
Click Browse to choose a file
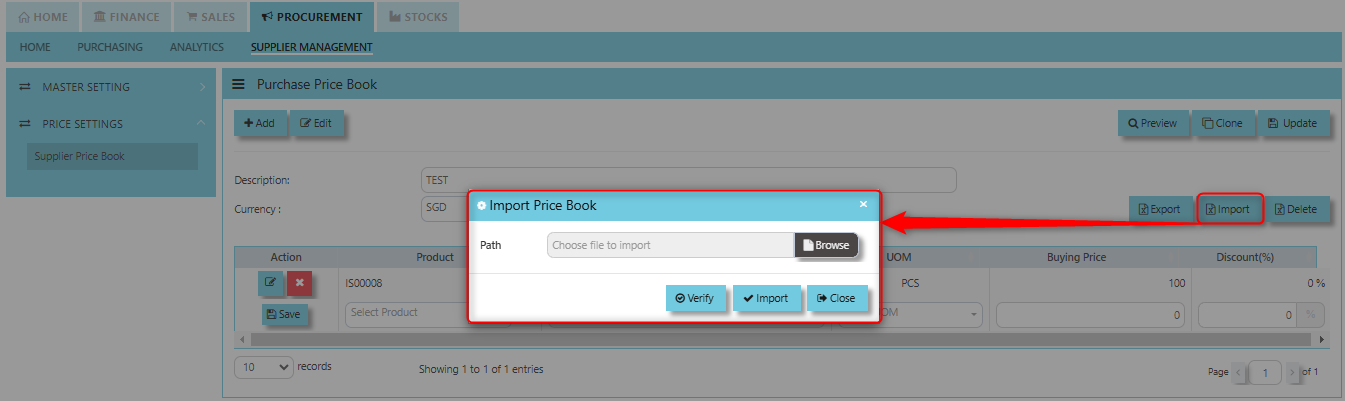[x=826, y=245]
